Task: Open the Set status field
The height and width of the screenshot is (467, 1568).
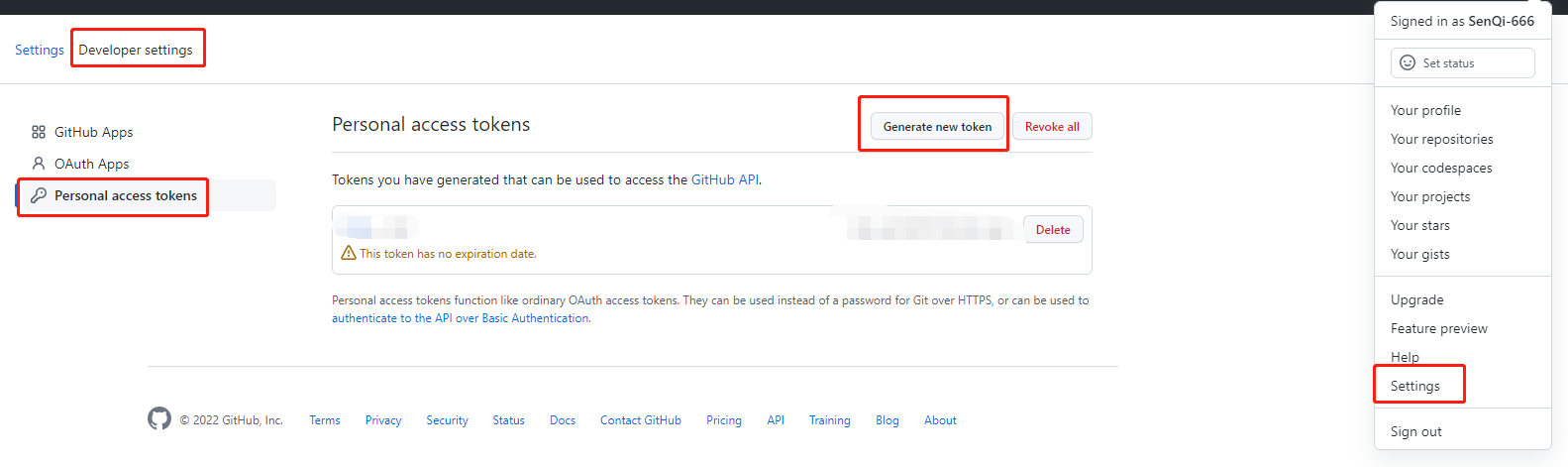Action: coord(1462,62)
